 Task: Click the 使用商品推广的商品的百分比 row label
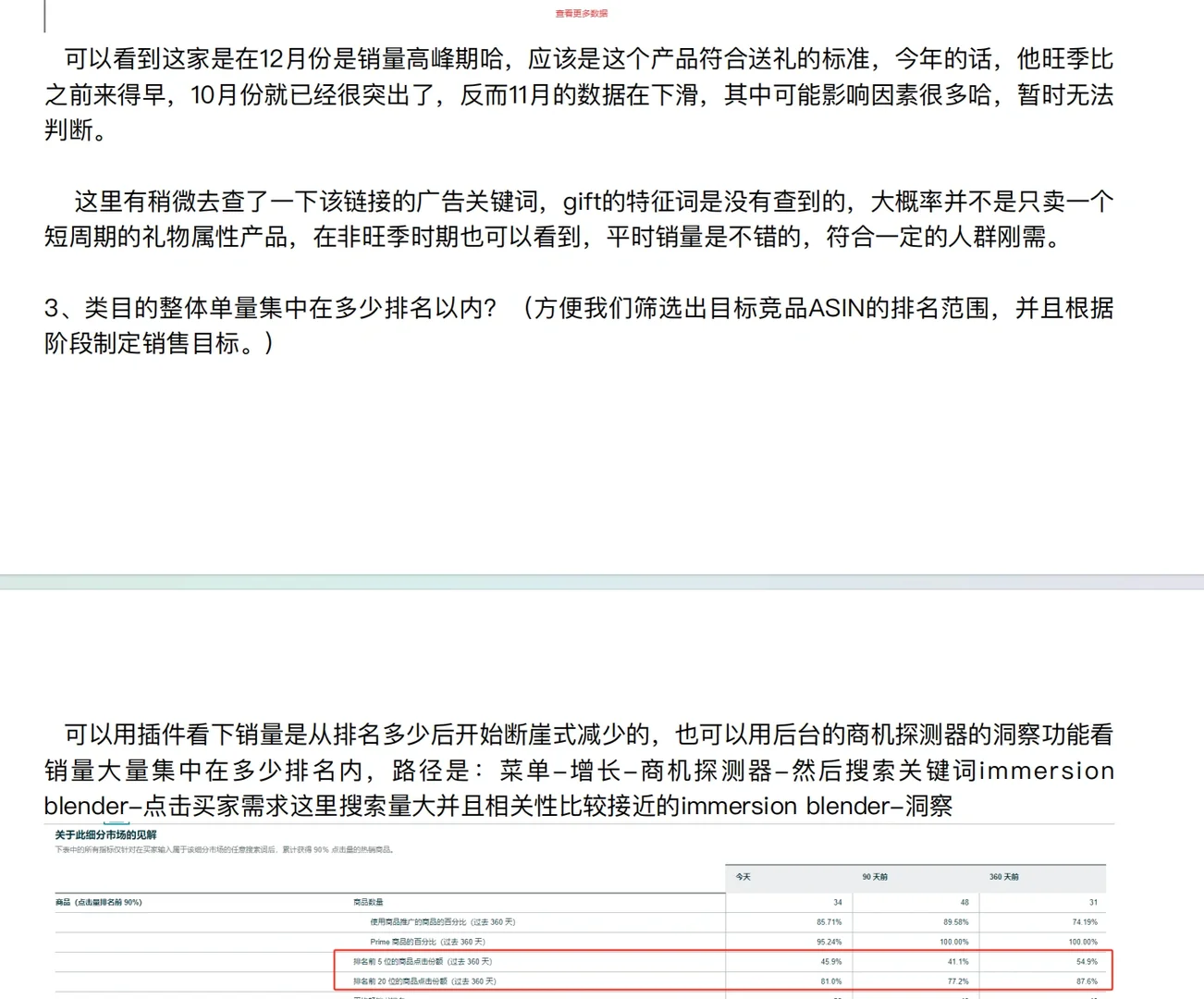point(443,921)
